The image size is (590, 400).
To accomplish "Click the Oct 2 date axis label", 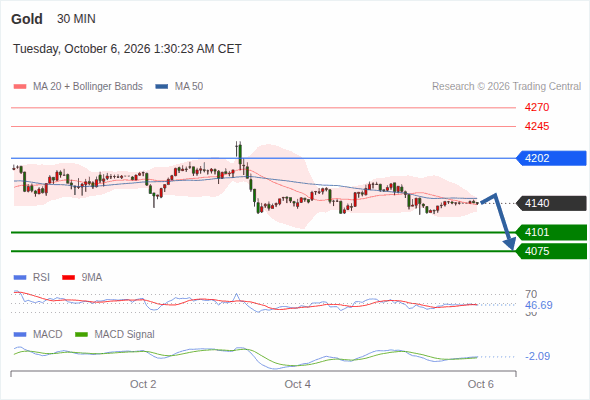I will [143, 384].
